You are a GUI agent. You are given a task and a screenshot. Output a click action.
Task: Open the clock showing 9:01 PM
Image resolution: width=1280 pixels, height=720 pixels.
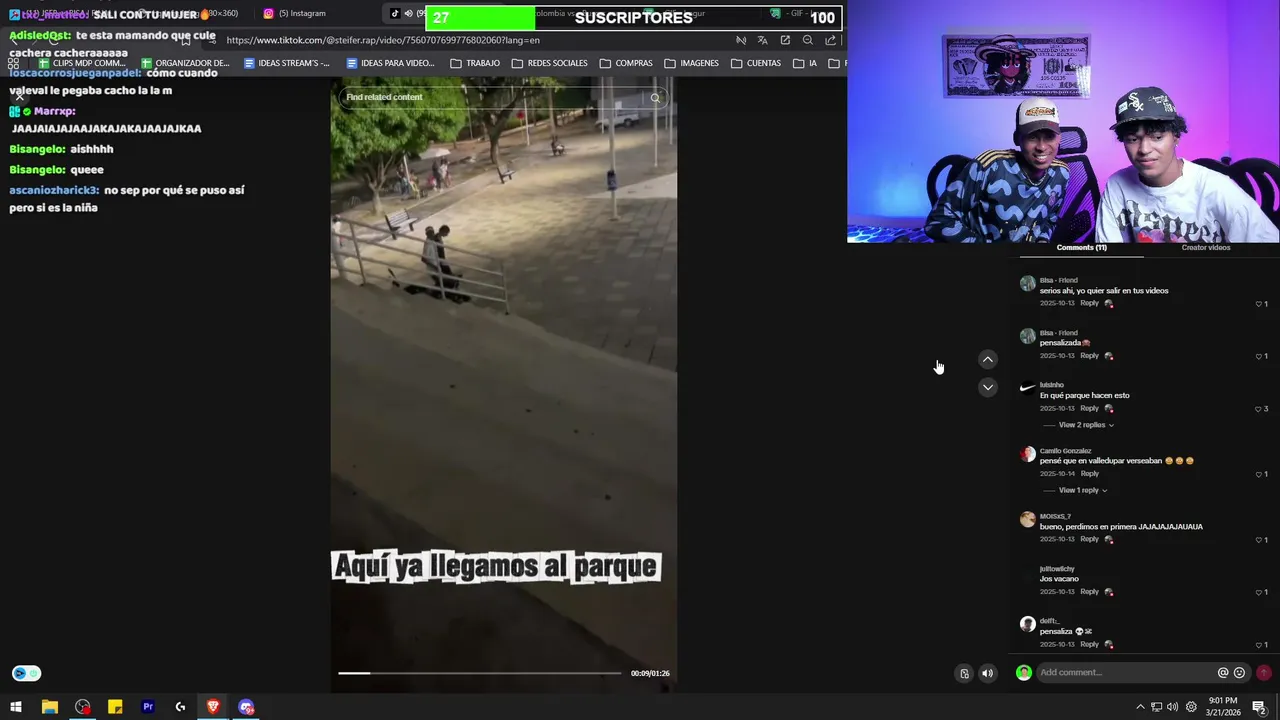pos(1222,707)
